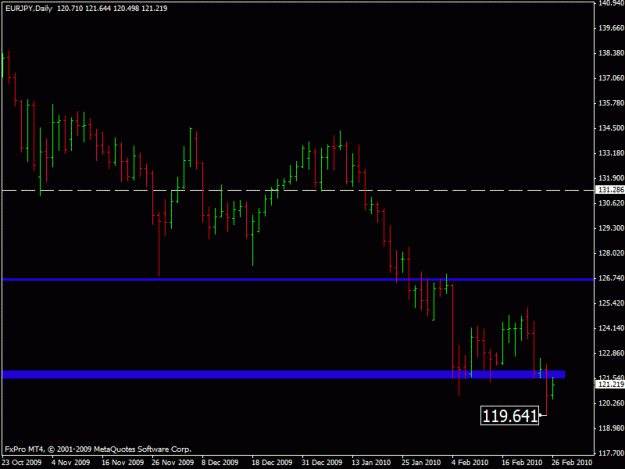625x469 pixels.
Task: Select the thick blue support zone rectangle
Action: [x=283, y=374]
